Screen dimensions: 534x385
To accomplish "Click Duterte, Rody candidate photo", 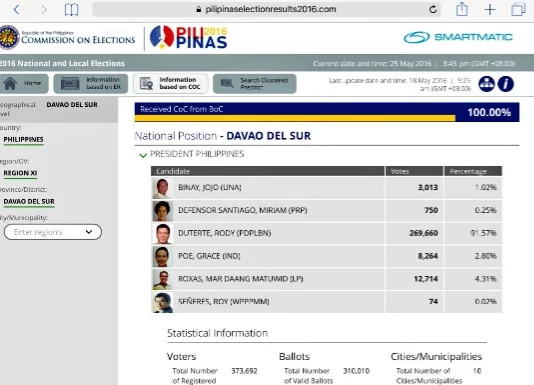I will [x=162, y=234].
